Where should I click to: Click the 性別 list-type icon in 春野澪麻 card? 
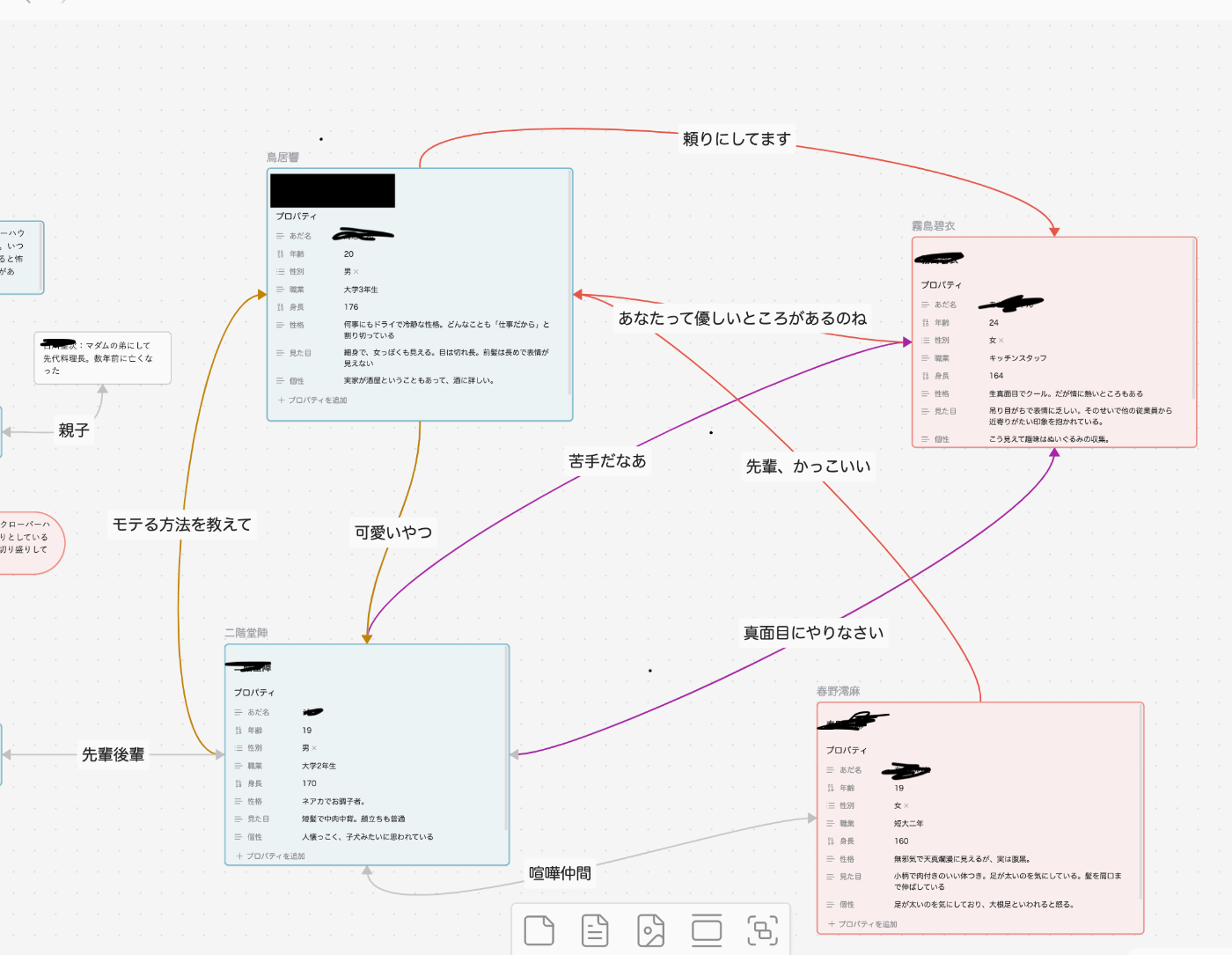tap(831, 806)
